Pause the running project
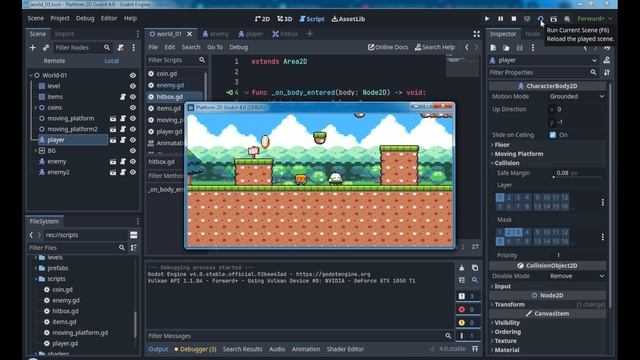The width and height of the screenshot is (640, 360). pos(500,19)
